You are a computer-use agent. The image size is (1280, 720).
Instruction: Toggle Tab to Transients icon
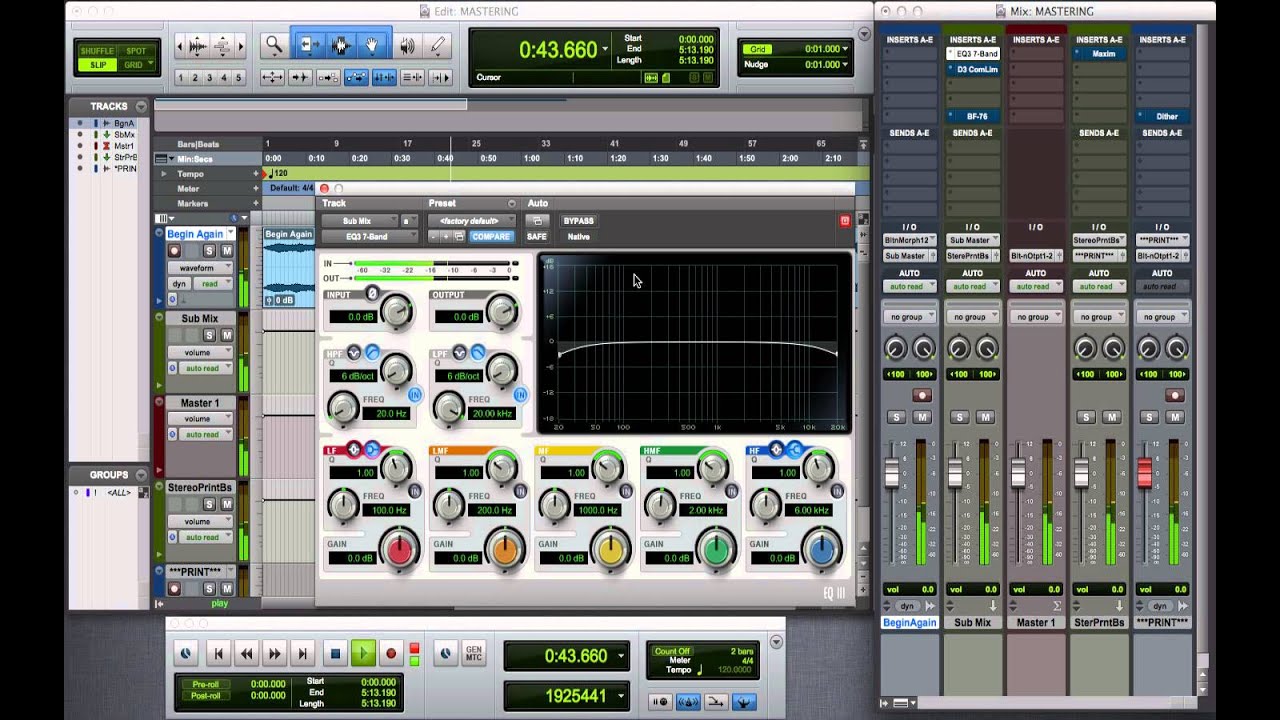(300, 77)
